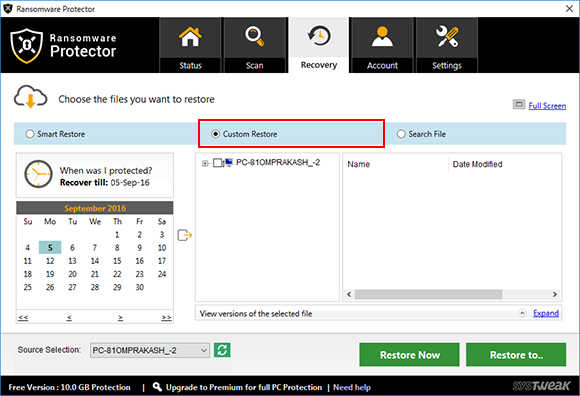
Task: Click the clock icon beside When was I protected
Action: (38, 174)
